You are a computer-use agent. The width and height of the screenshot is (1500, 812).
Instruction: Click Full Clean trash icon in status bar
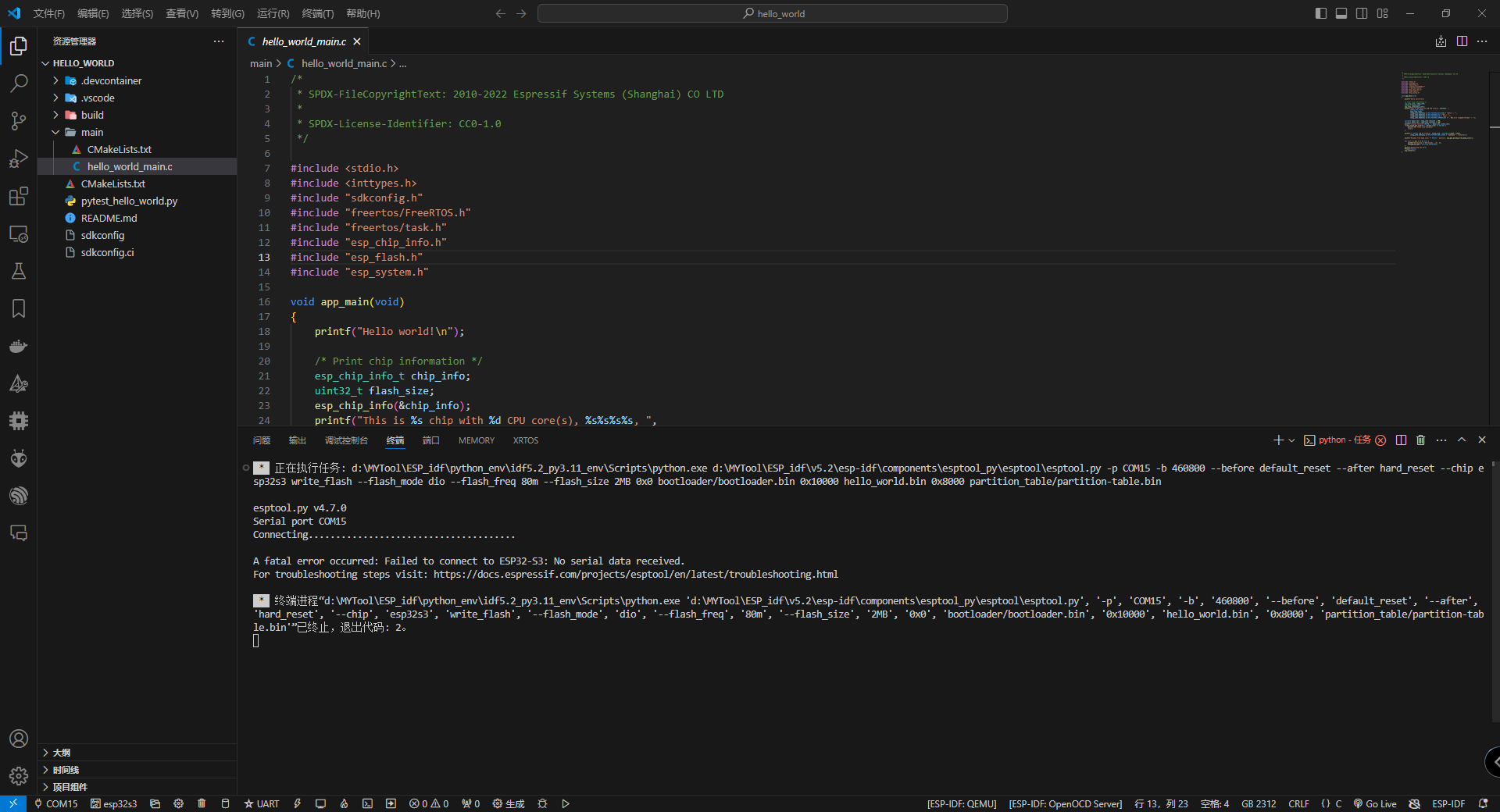coord(202,803)
